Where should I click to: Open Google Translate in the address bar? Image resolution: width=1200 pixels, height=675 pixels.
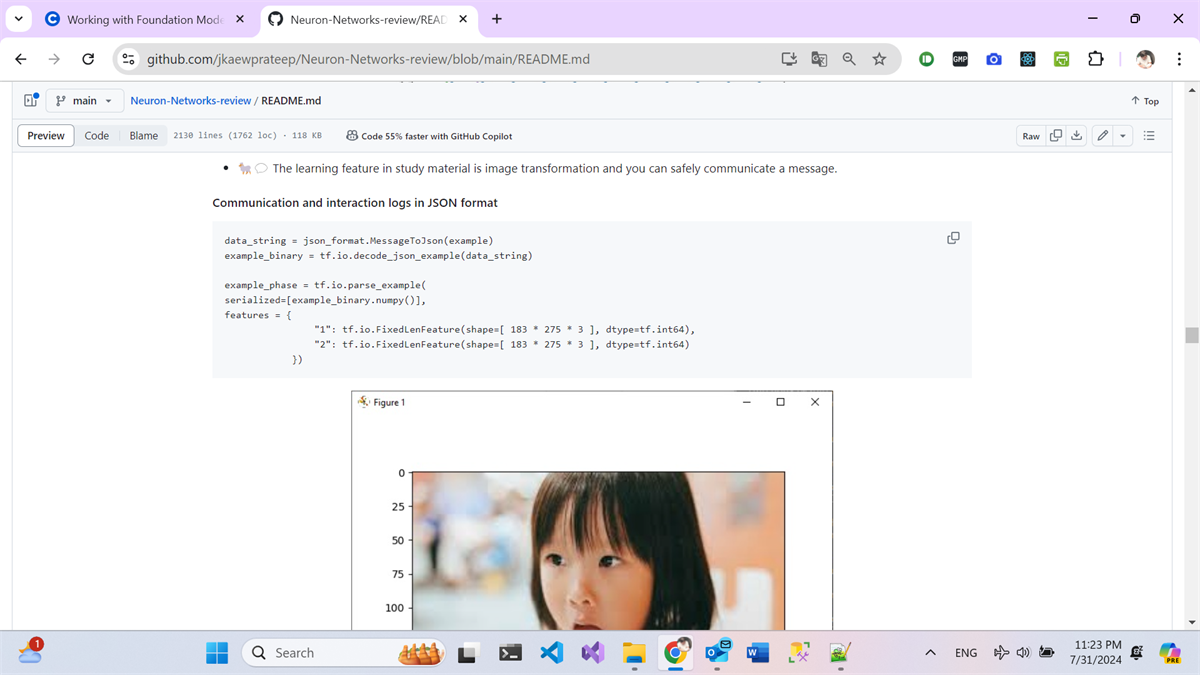pyautogui.click(x=819, y=59)
